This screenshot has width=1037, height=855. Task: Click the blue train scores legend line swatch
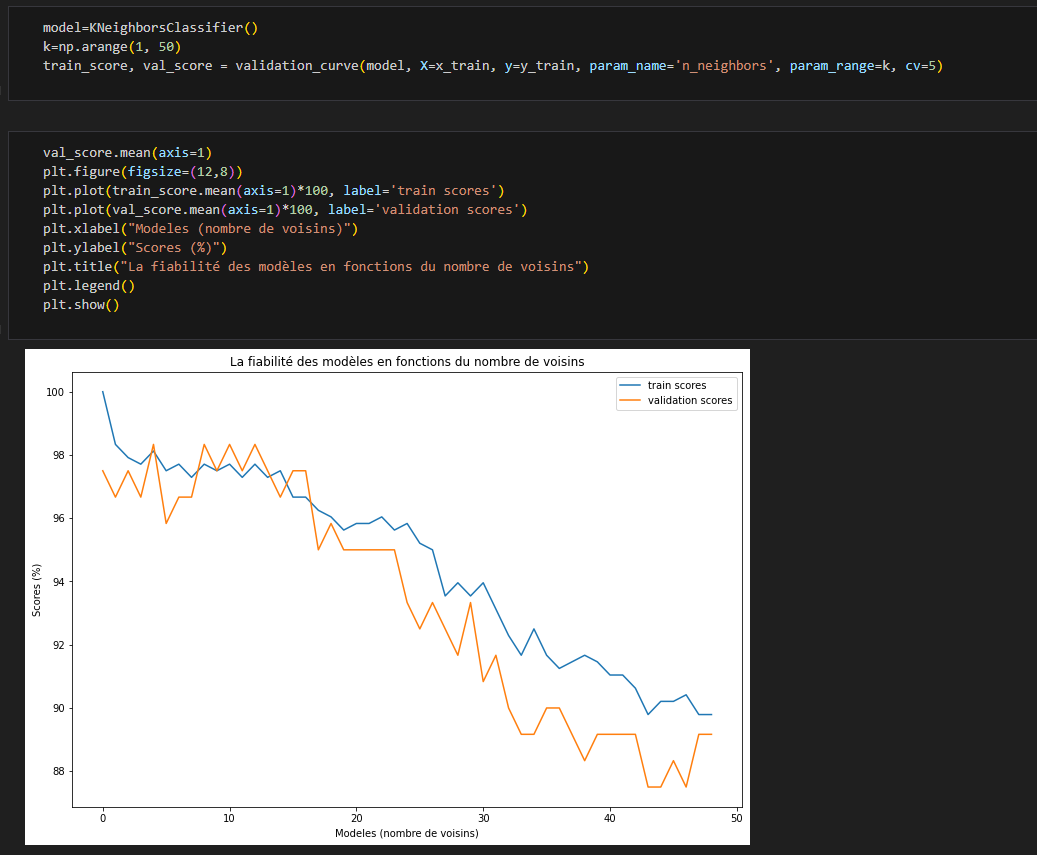630,385
